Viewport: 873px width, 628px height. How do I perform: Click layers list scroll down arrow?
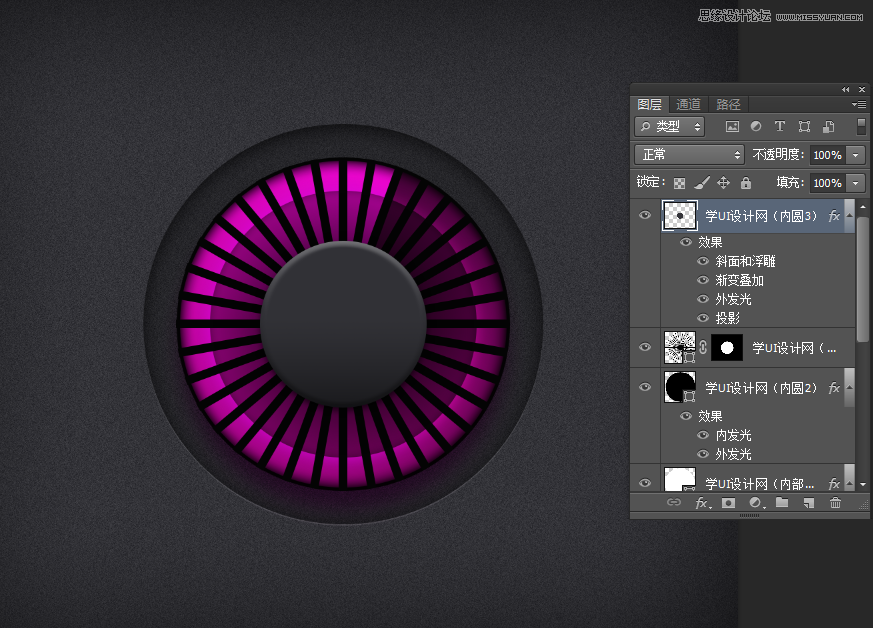click(x=863, y=484)
